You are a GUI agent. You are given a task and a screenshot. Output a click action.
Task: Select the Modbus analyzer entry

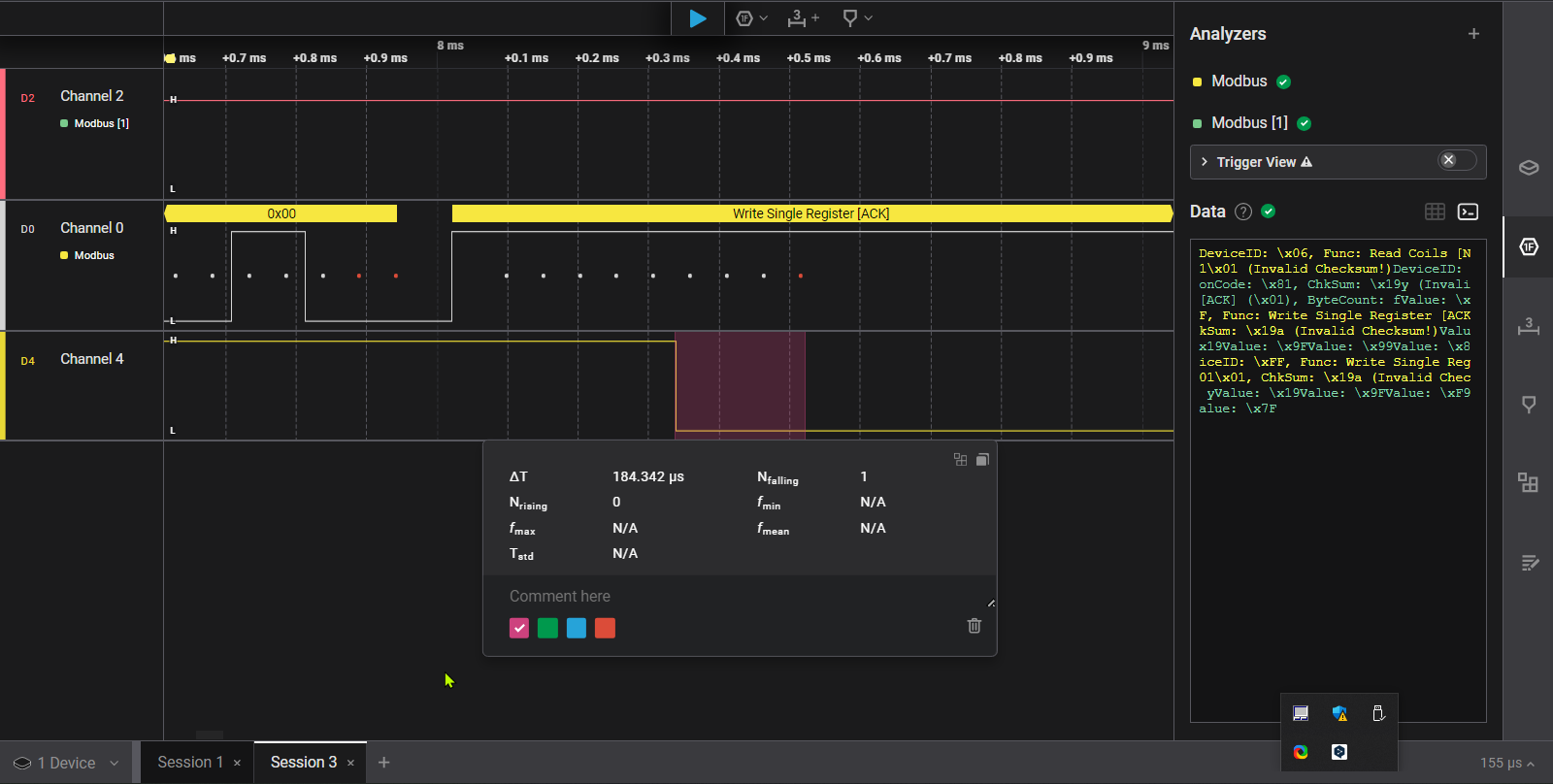tap(1239, 82)
